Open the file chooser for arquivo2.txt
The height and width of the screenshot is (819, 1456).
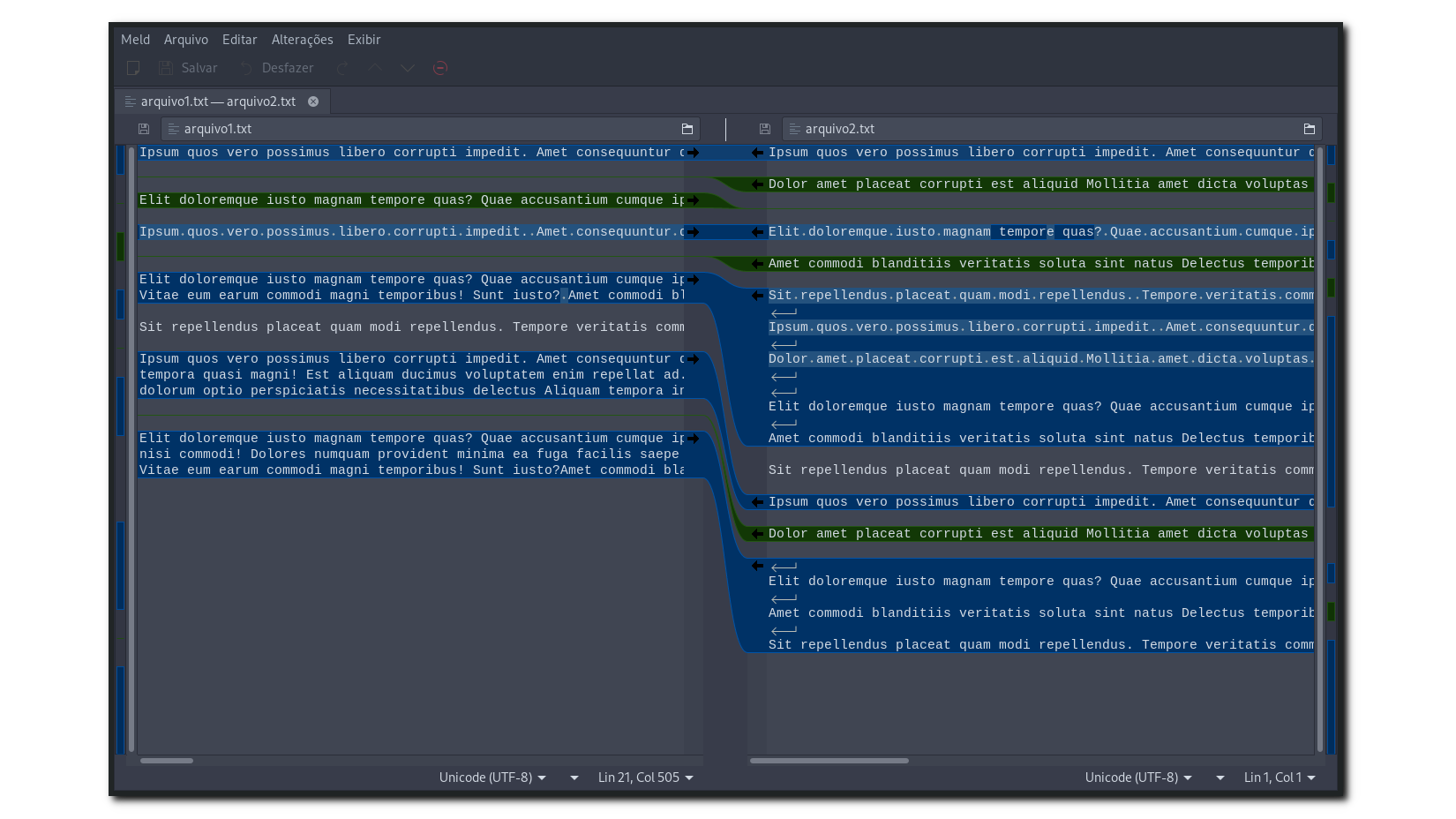pyautogui.click(x=1052, y=129)
